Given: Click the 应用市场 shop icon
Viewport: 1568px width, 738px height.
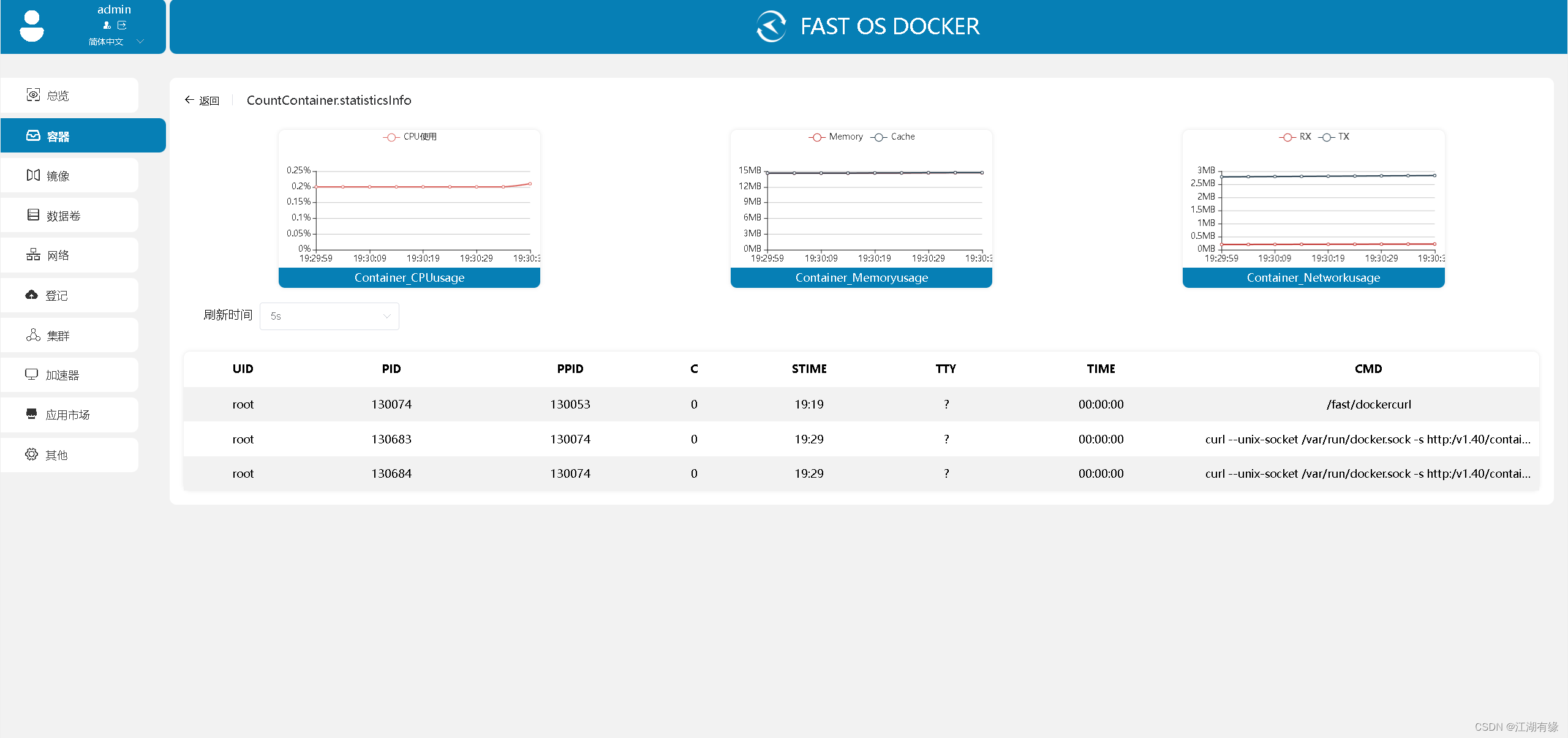Looking at the screenshot, I should [32, 414].
